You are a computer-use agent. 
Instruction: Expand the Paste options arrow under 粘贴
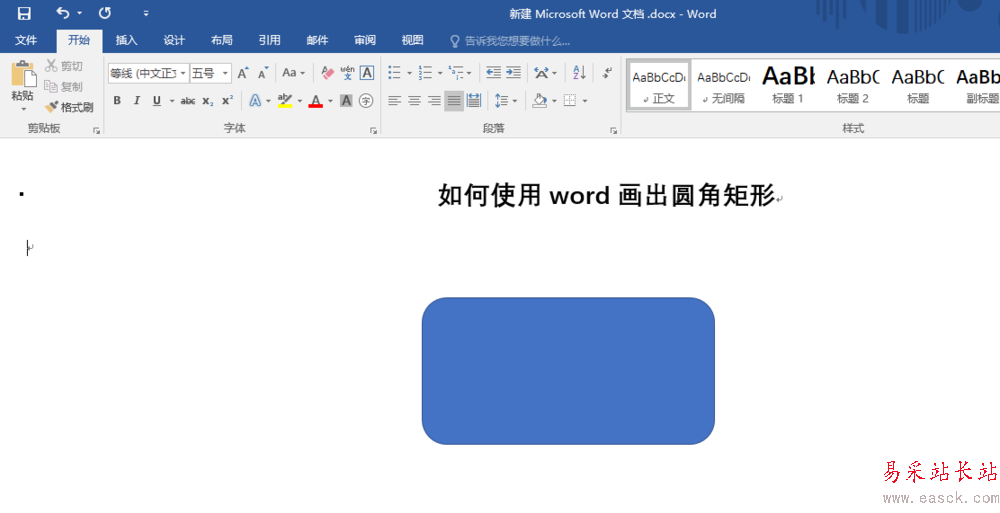pos(23,108)
